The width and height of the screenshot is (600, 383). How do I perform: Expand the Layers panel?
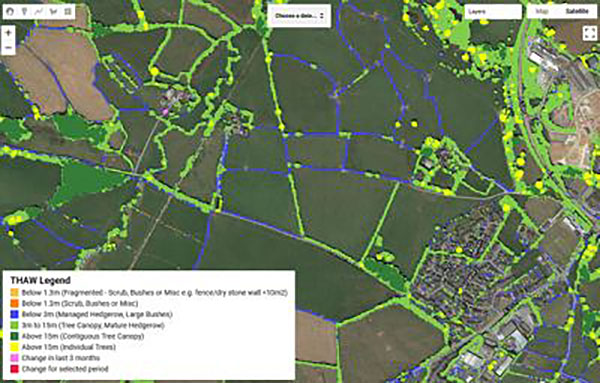[493, 12]
